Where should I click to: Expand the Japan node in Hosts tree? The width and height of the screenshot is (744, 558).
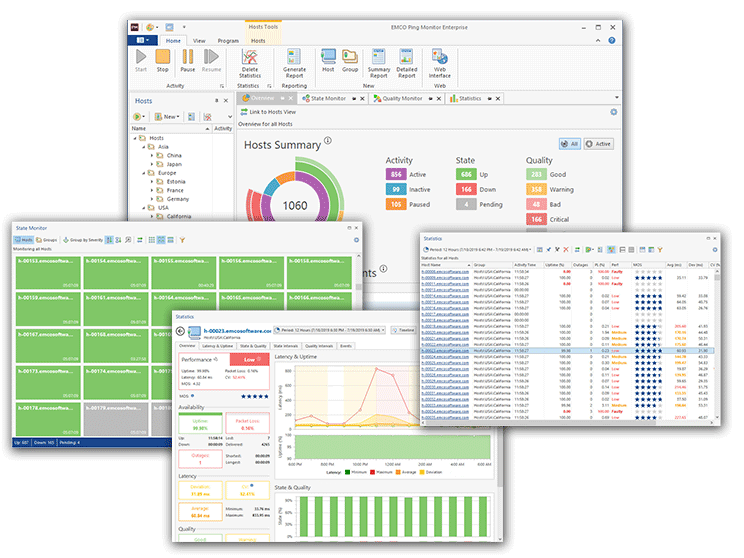(x=152, y=164)
